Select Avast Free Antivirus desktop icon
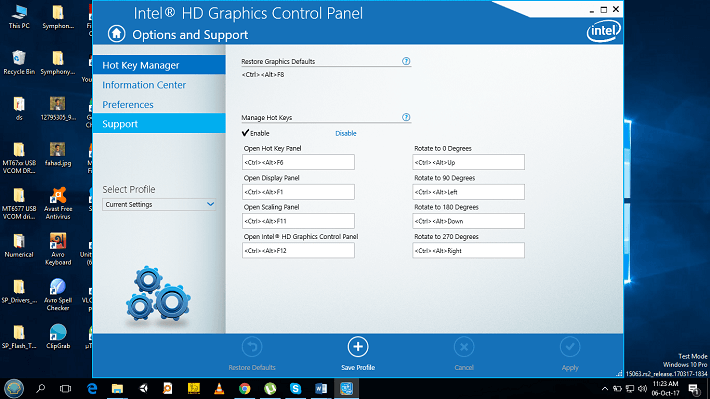 pyautogui.click(x=58, y=204)
